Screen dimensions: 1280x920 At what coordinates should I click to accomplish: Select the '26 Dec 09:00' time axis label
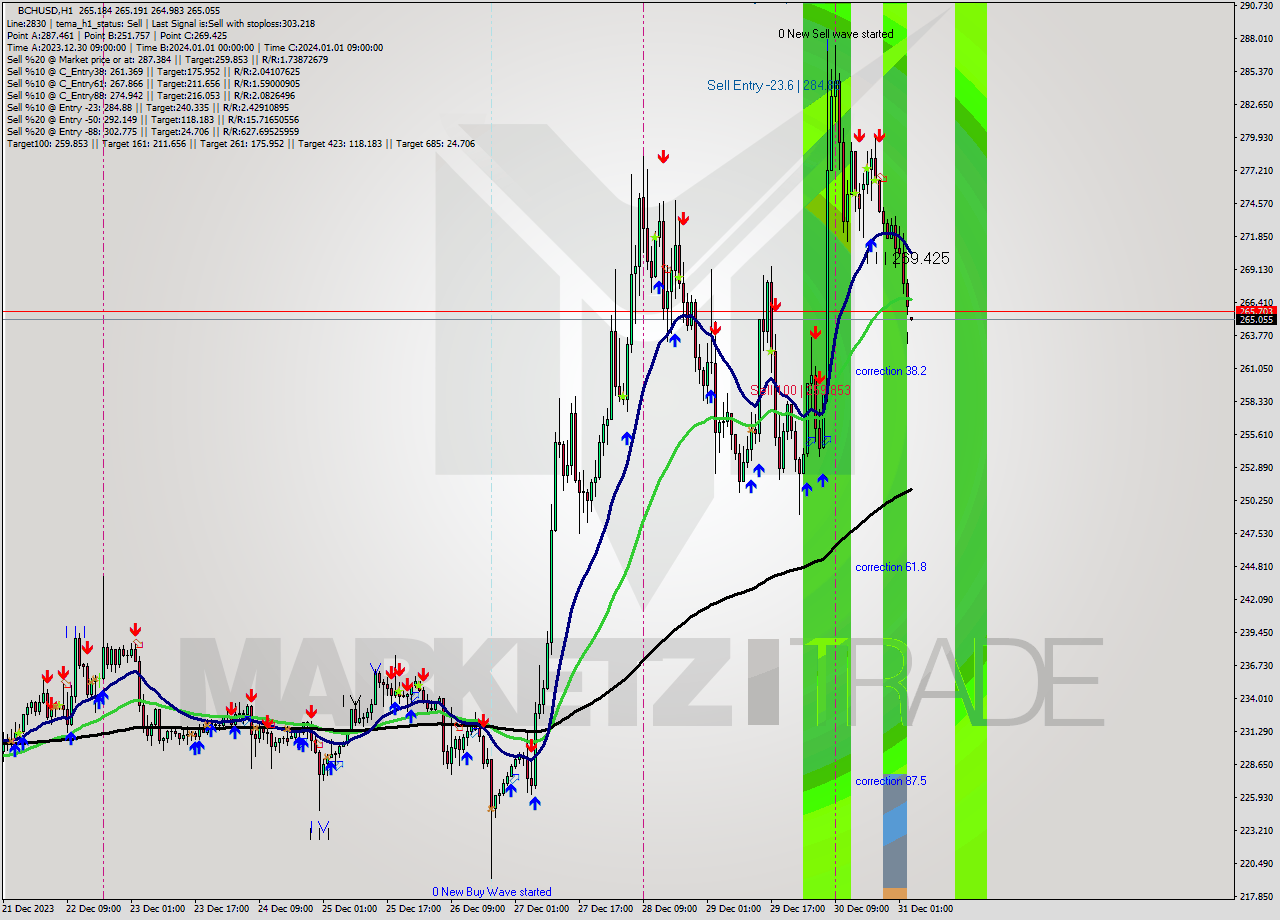(477, 909)
